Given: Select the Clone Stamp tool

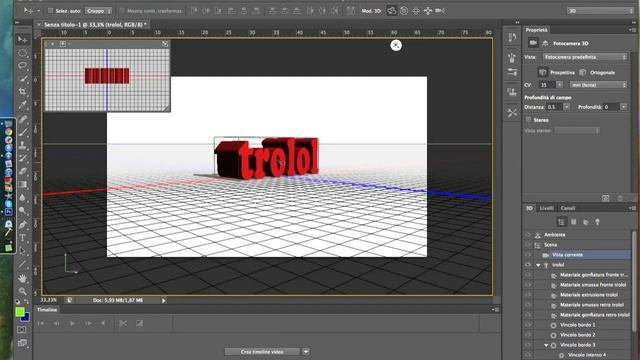Looking at the screenshot, I should pos(22,144).
